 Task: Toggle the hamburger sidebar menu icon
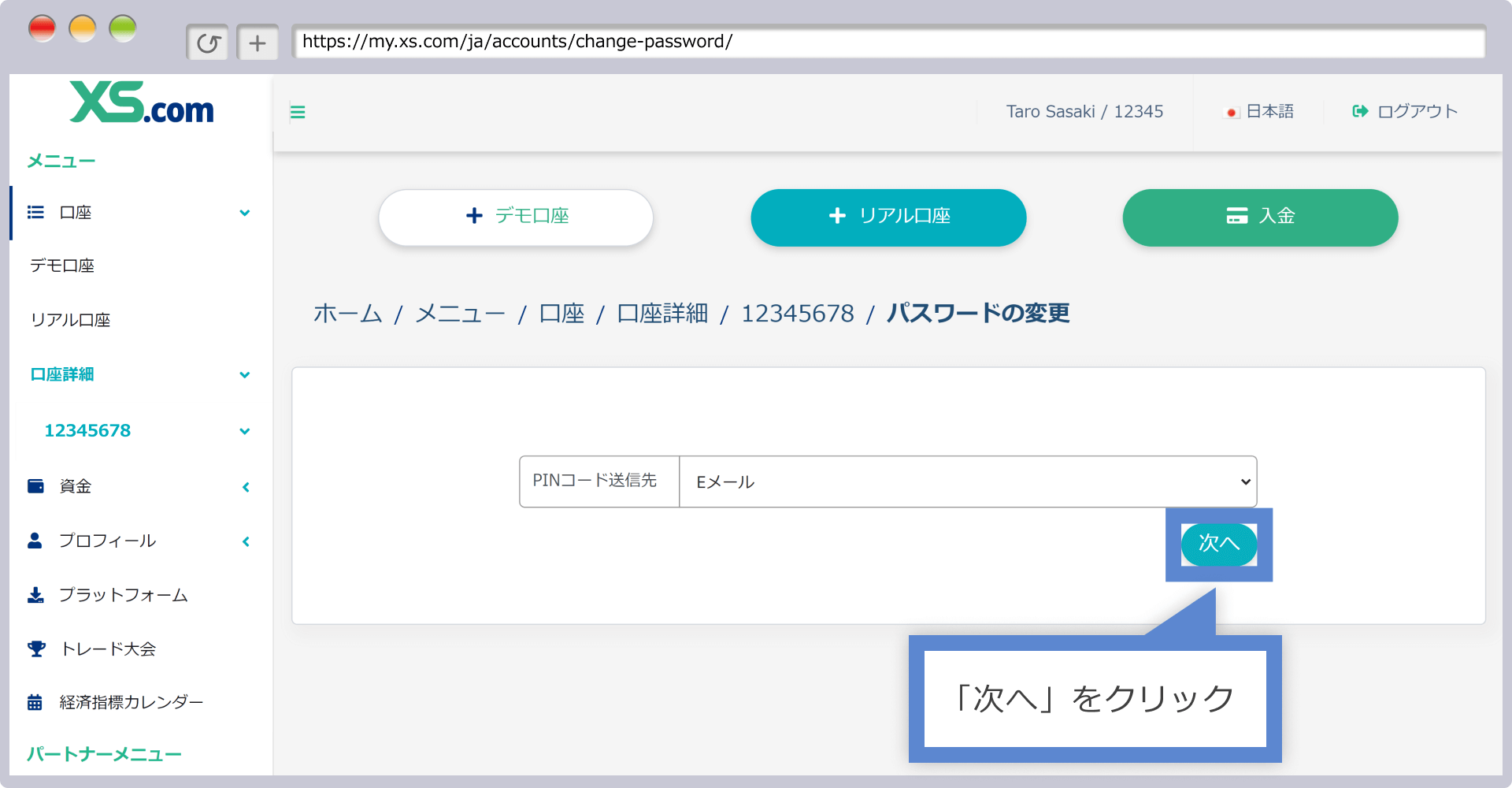[x=298, y=112]
